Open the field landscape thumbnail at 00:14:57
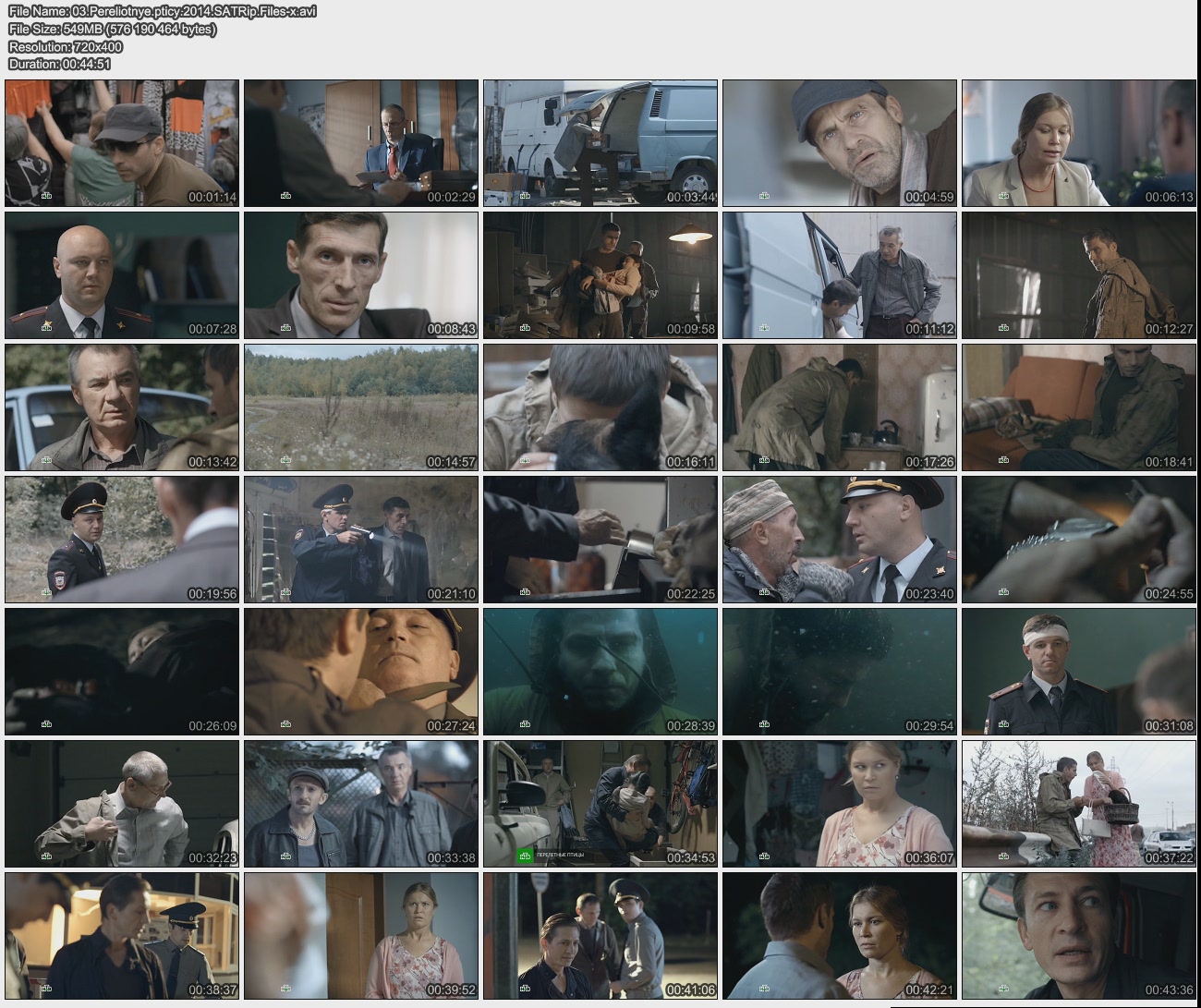The height and width of the screenshot is (1008, 1201). pos(361,407)
